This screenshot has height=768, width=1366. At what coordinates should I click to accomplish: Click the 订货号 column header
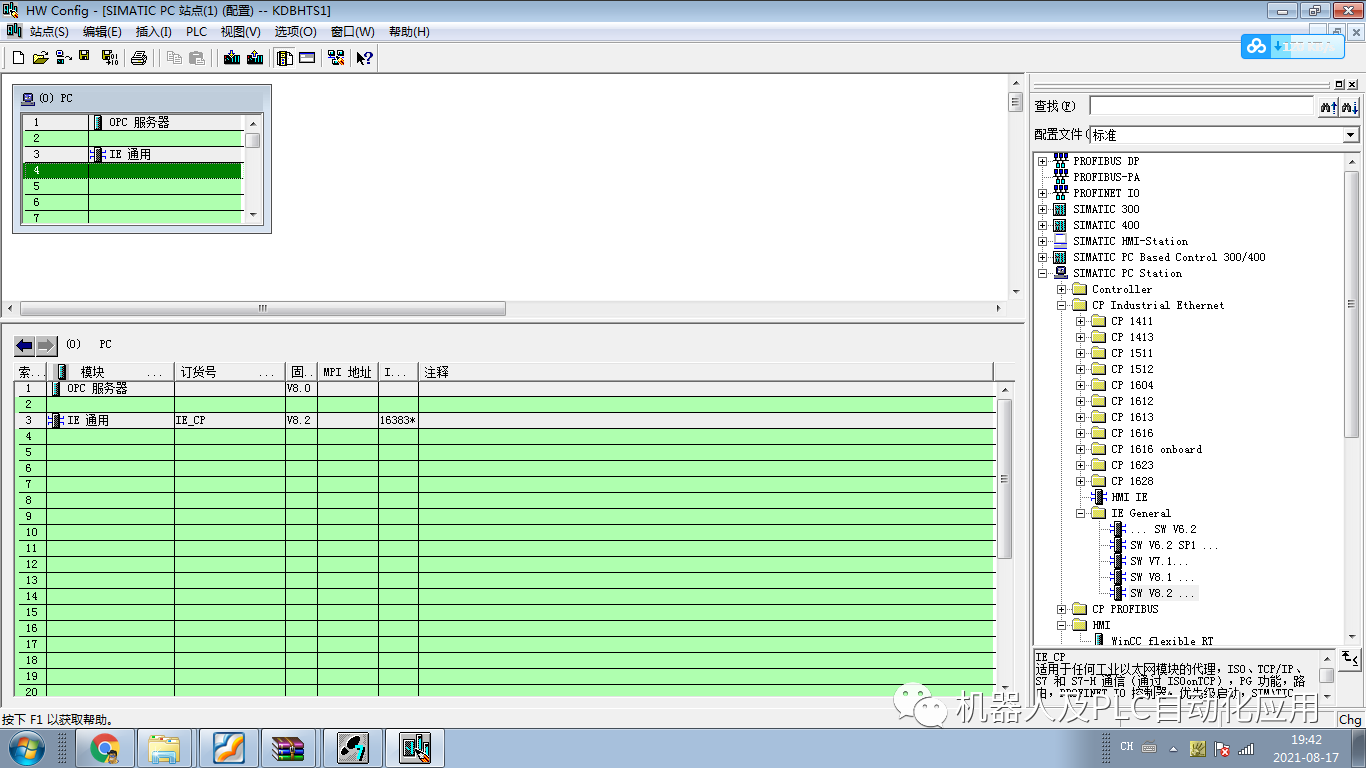pyautogui.click(x=230, y=372)
